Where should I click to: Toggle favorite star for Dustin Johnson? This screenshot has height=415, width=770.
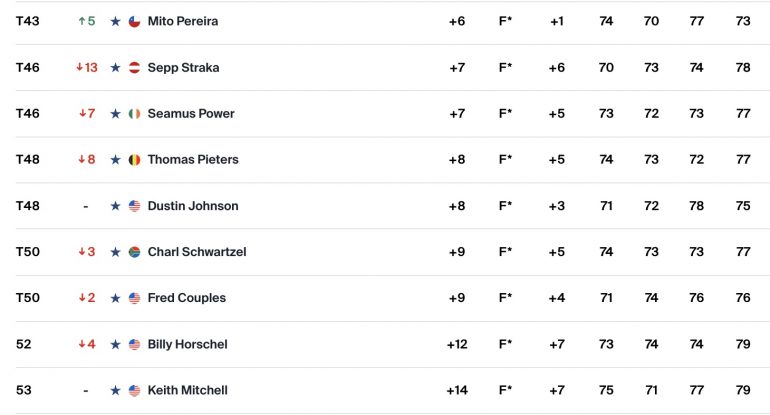point(115,206)
